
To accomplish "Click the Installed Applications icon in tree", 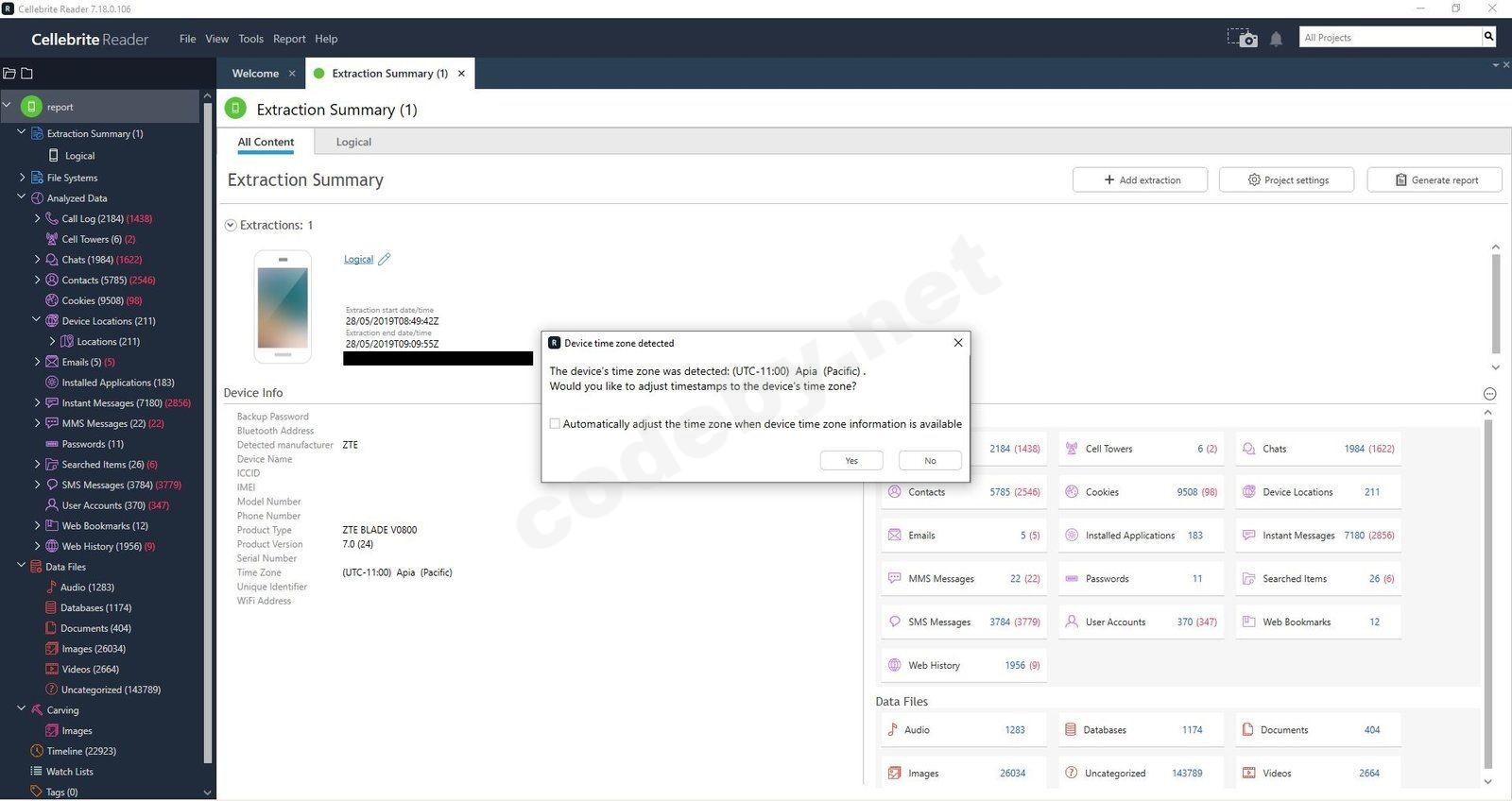I will click(52, 383).
